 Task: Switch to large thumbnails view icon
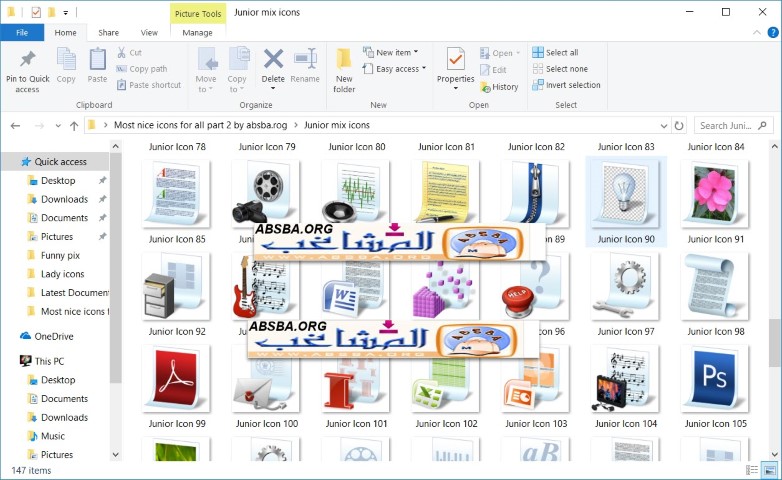(x=770, y=470)
